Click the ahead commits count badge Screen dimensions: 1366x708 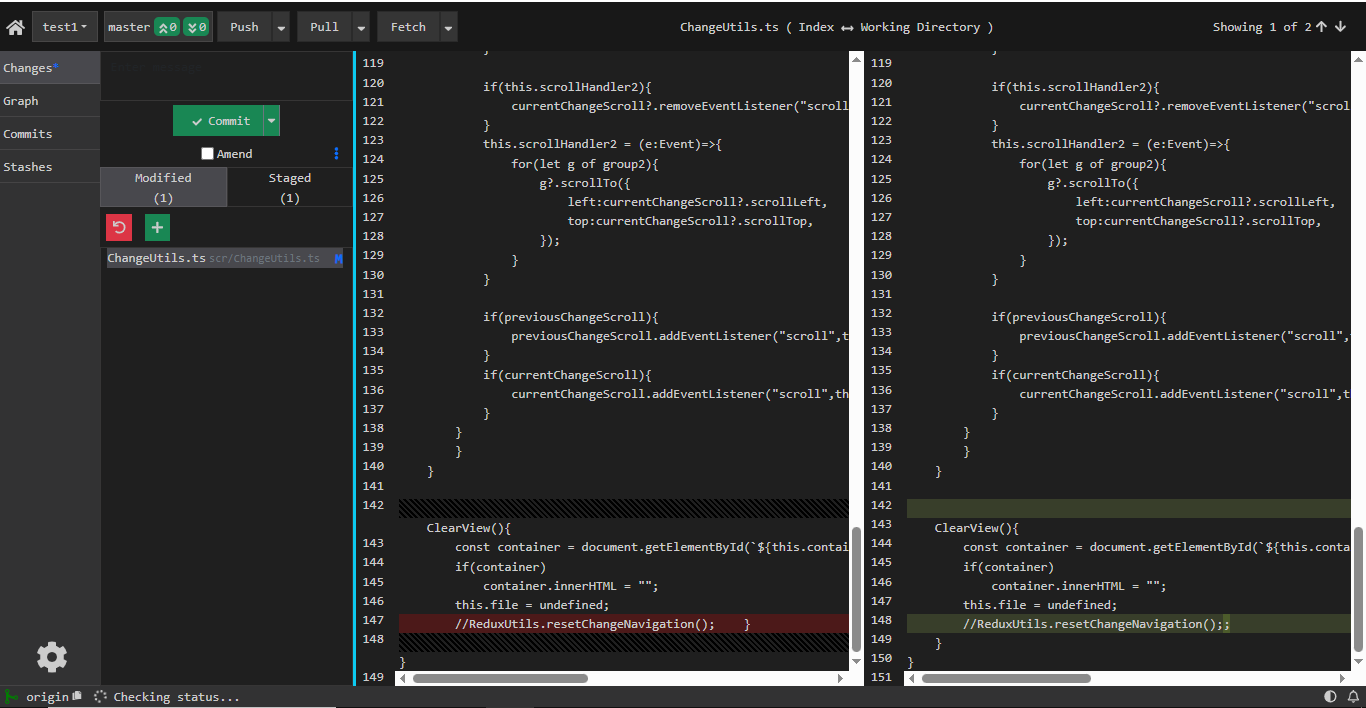(x=167, y=27)
